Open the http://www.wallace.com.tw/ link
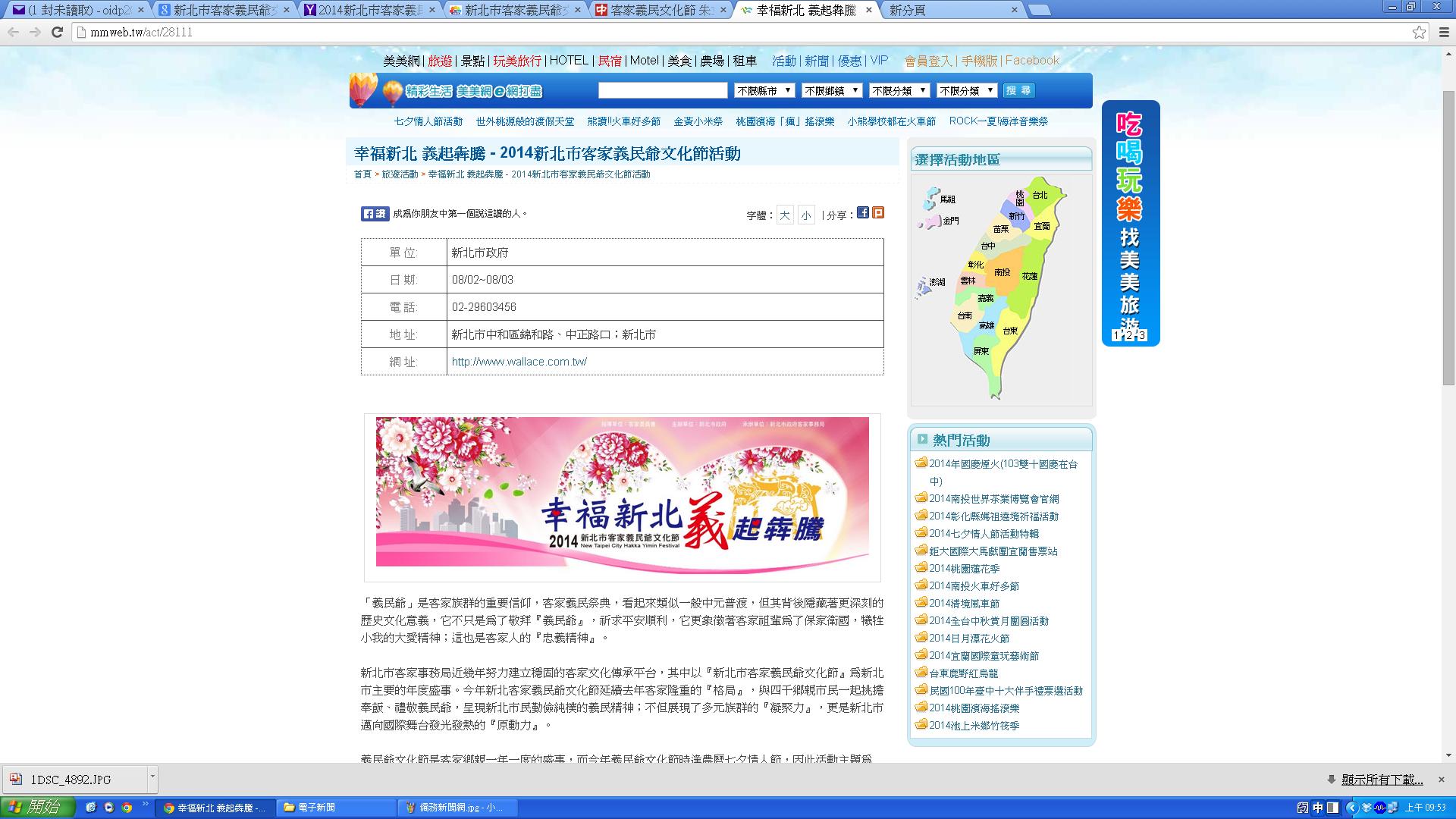 tap(519, 362)
